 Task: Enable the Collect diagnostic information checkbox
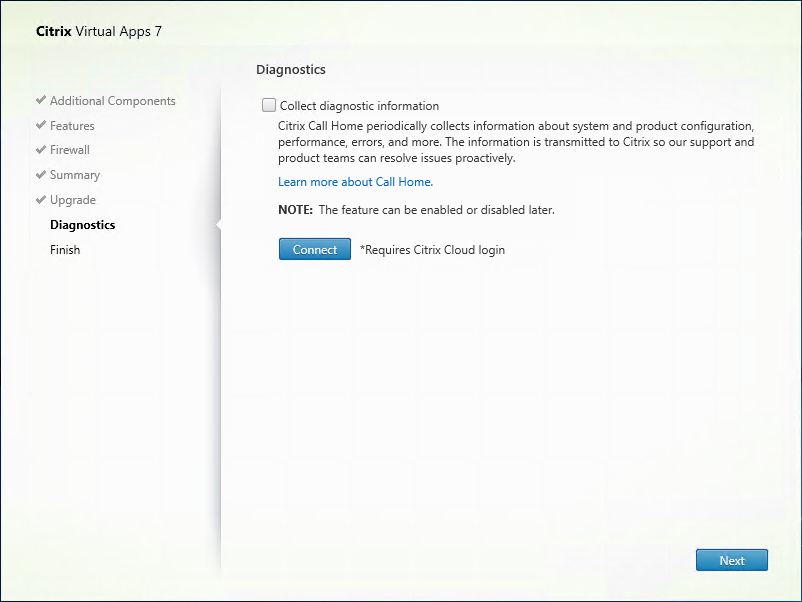click(269, 105)
